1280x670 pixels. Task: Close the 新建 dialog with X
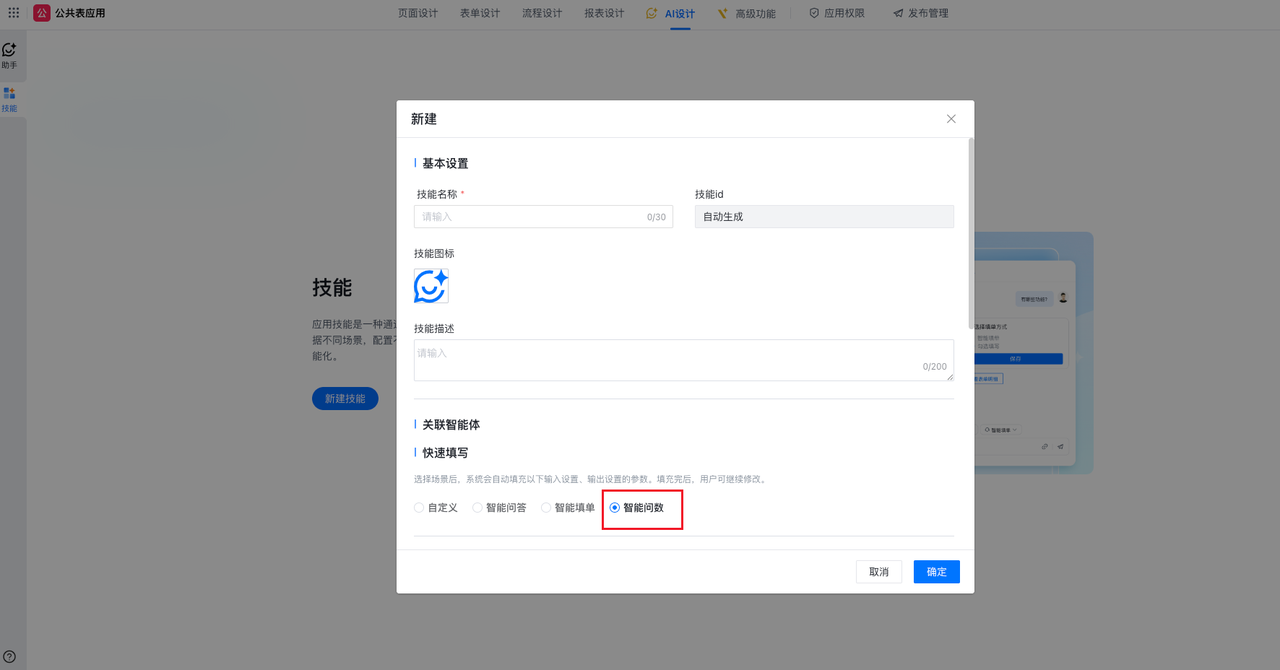click(951, 119)
